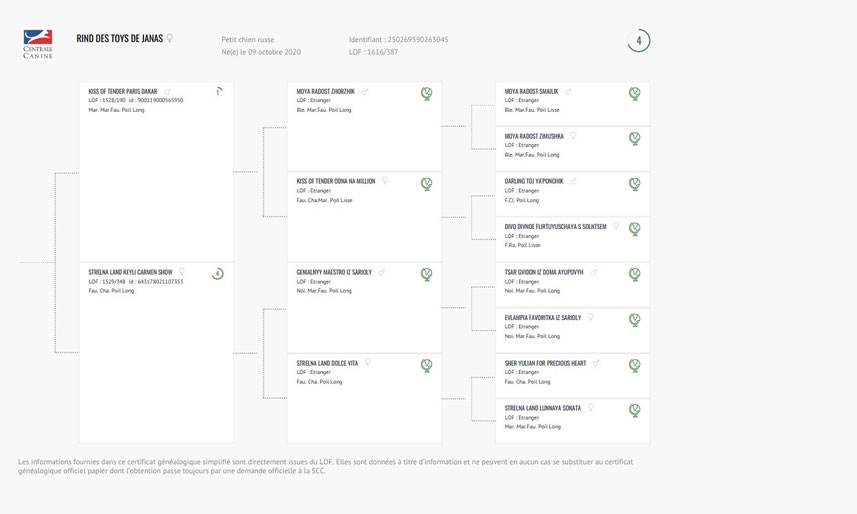Select Evlampia Favoritka Iz Sarioly name
The width and height of the screenshot is (857, 514).
coord(543,317)
